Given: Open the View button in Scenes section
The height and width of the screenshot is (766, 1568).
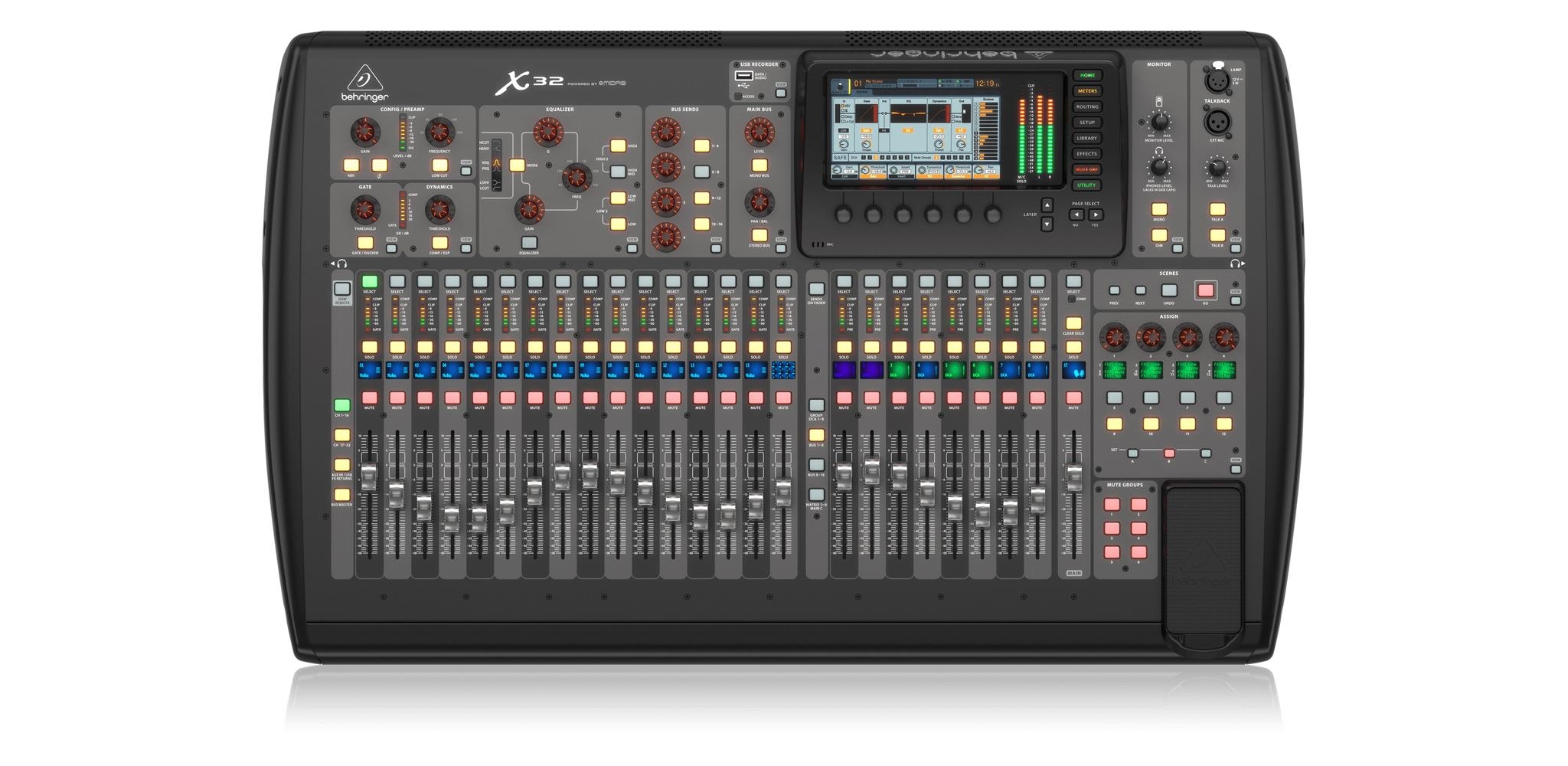Looking at the screenshot, I should [1235, 301].
